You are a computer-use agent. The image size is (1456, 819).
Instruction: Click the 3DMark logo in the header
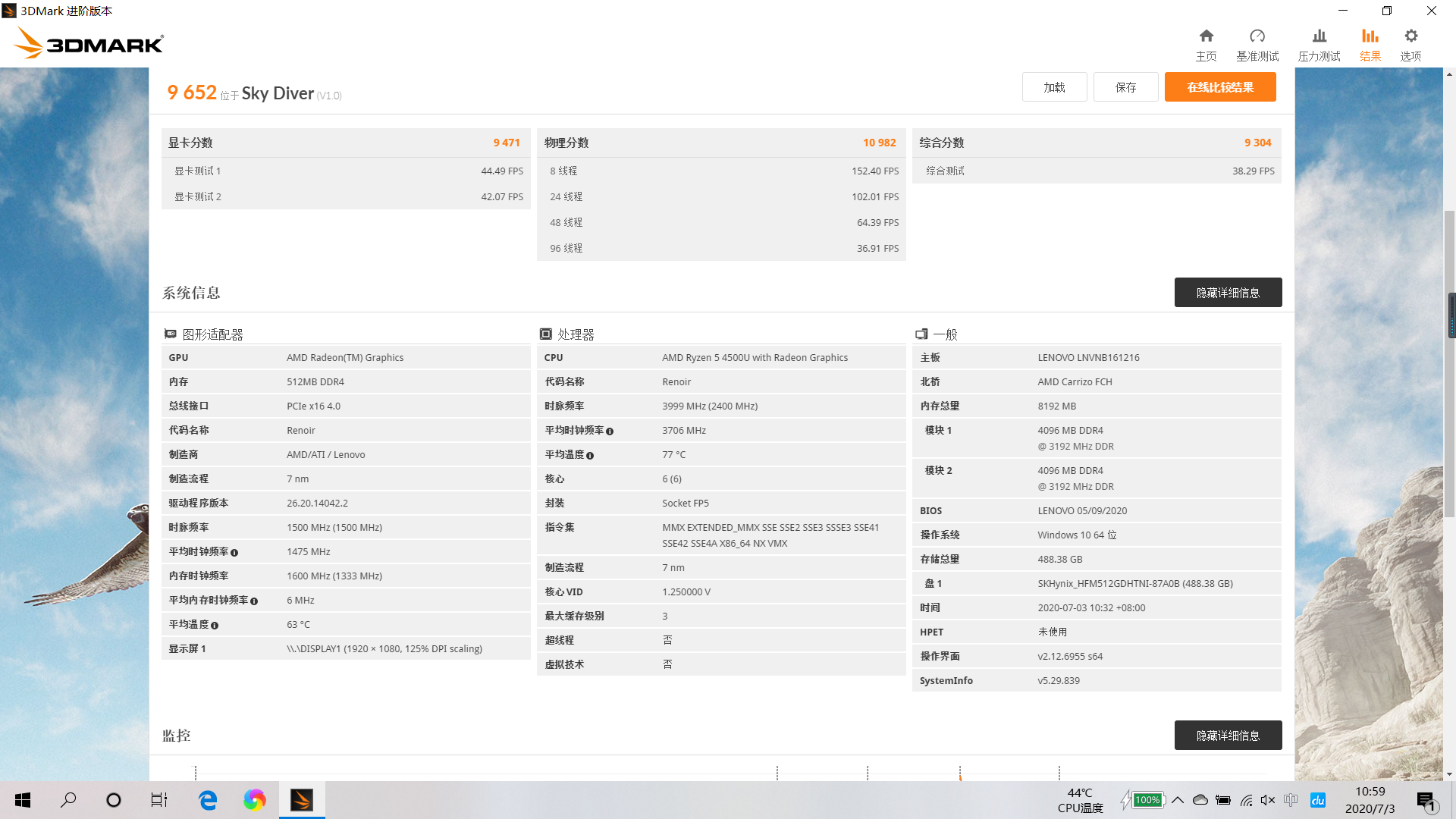tap(89, 44)
